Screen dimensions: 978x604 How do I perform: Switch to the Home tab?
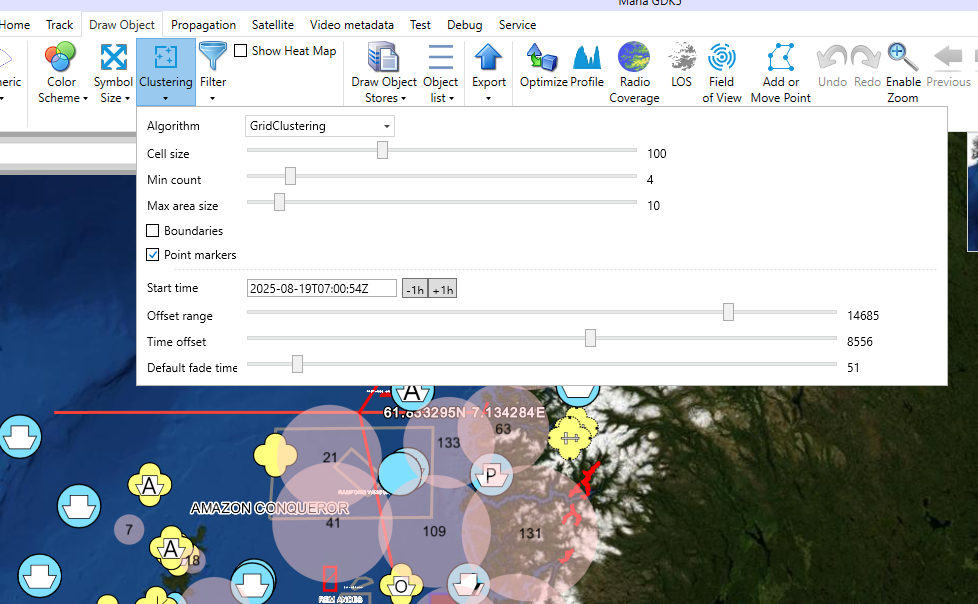pos(14,25)
